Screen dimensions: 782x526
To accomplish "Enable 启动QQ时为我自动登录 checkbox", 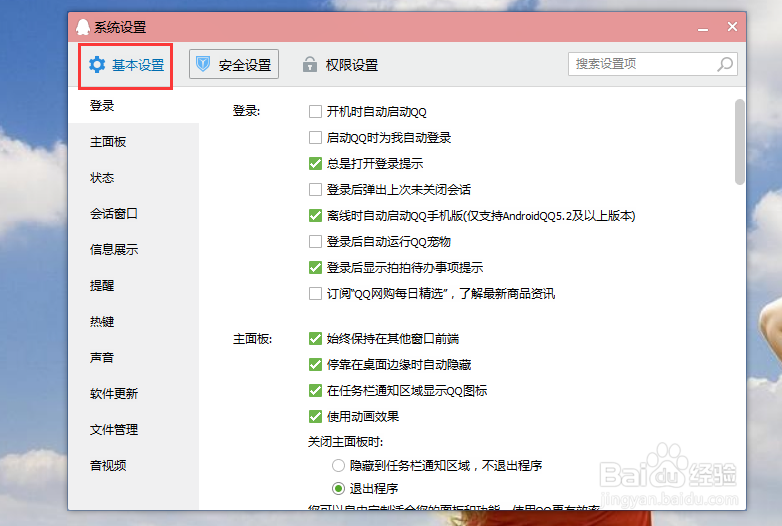I will tap(315, 138).
